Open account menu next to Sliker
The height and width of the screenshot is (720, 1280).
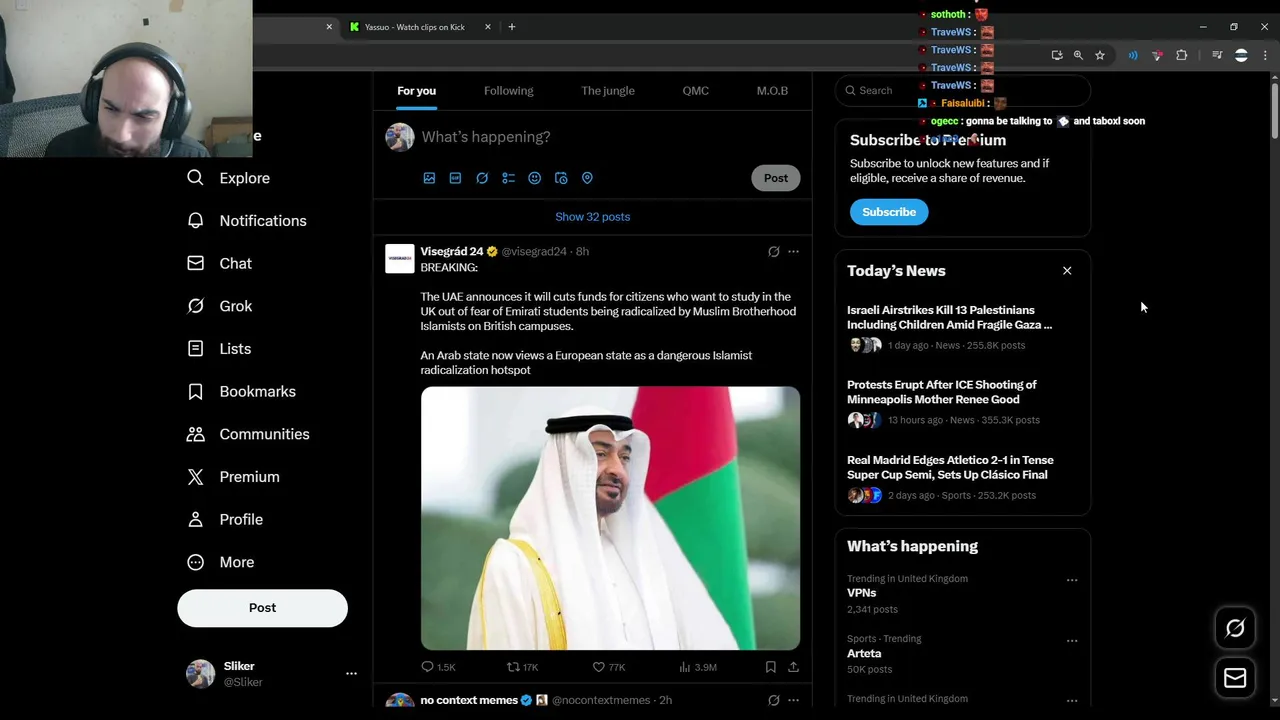pos(351,674)
